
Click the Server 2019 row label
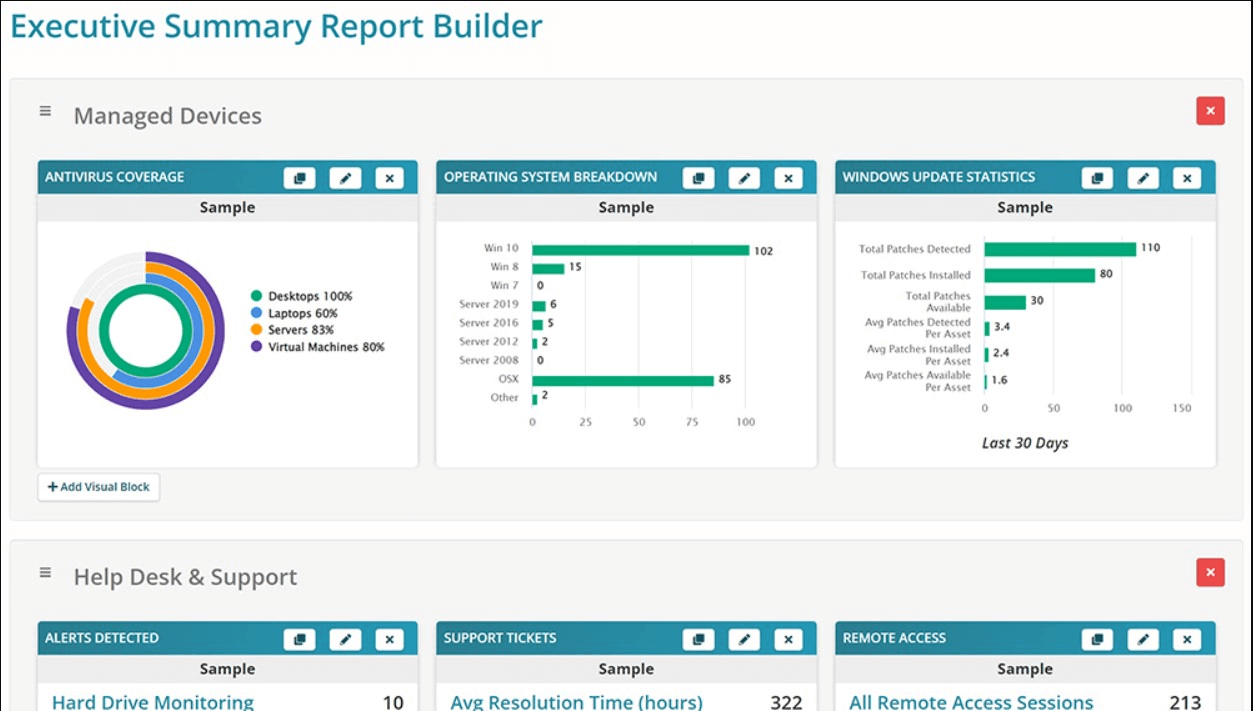[489, 304]
